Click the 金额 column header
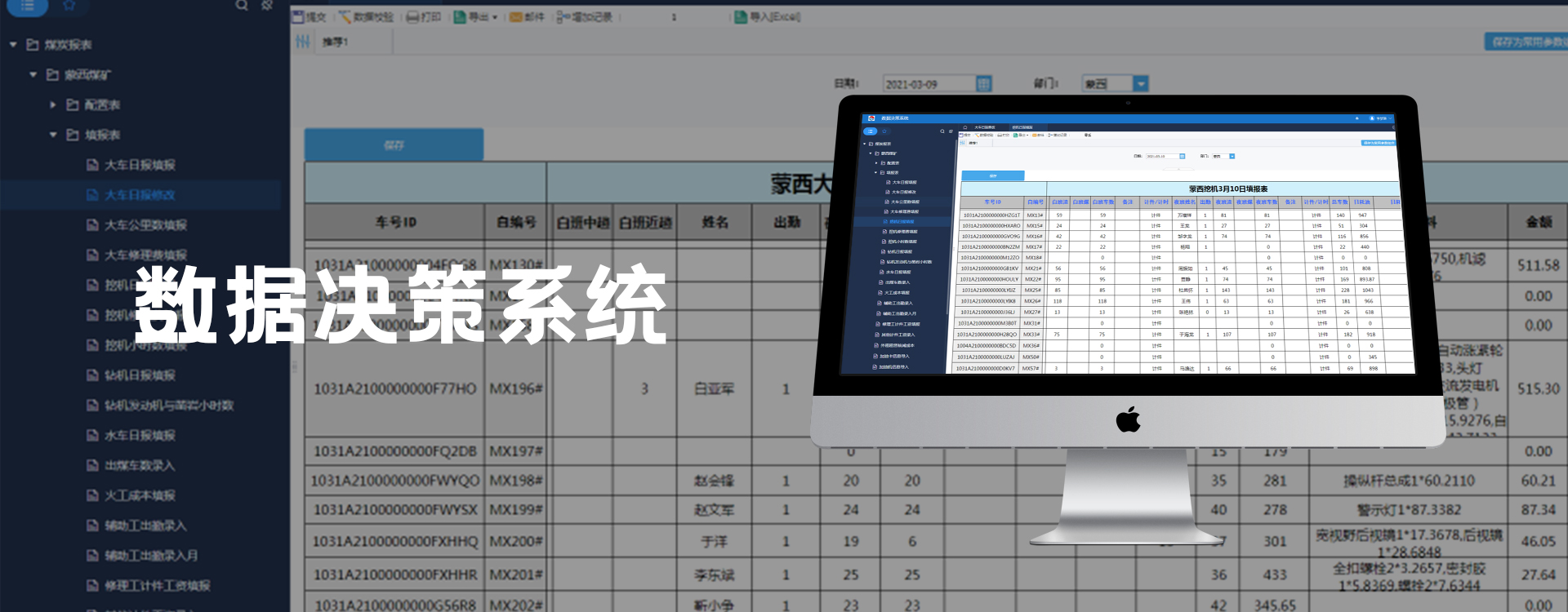The image size is (1568, 612). point(1539,222)
